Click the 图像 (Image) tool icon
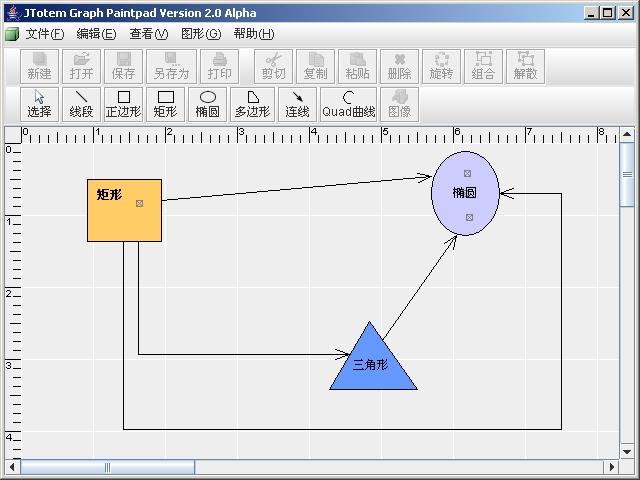Viewport: 640px width, 480px height. (x=400, y=104)
